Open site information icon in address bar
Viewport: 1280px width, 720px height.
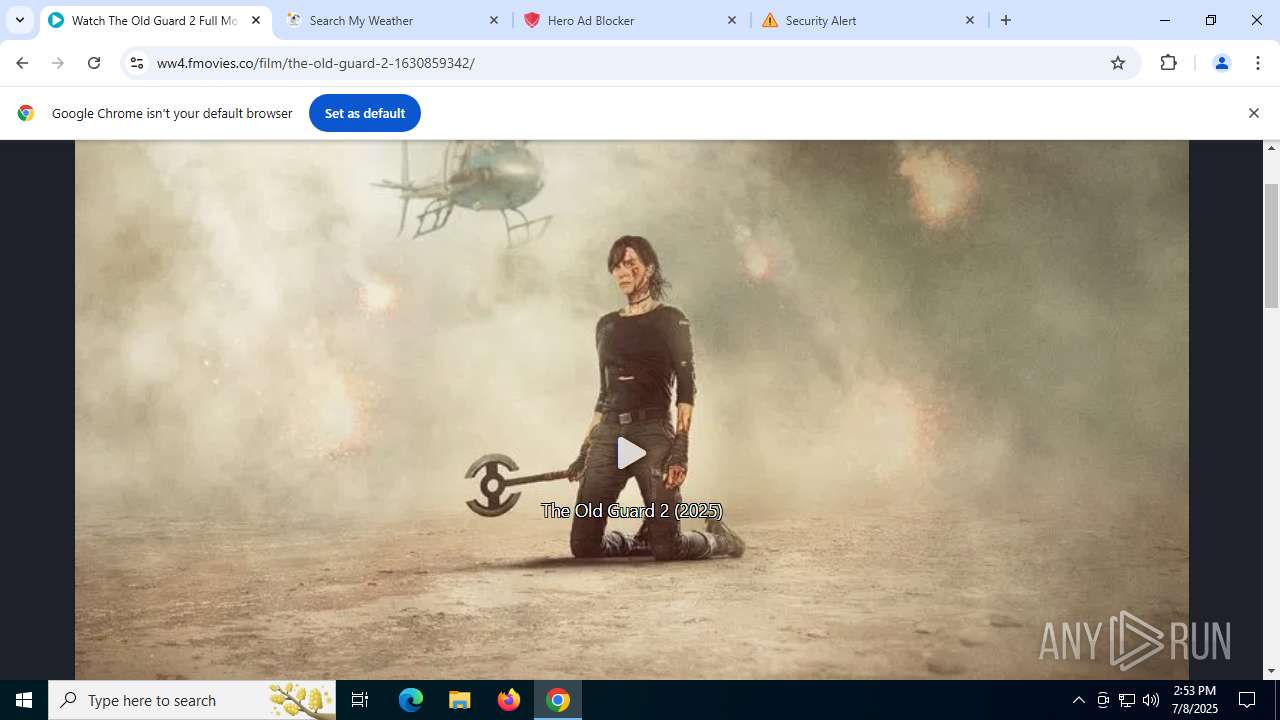pos(137,63)
